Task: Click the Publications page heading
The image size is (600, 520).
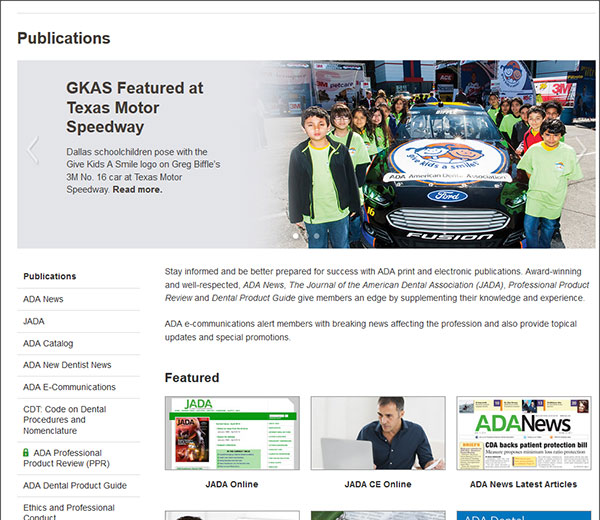Action: click(x=64, y=38)
